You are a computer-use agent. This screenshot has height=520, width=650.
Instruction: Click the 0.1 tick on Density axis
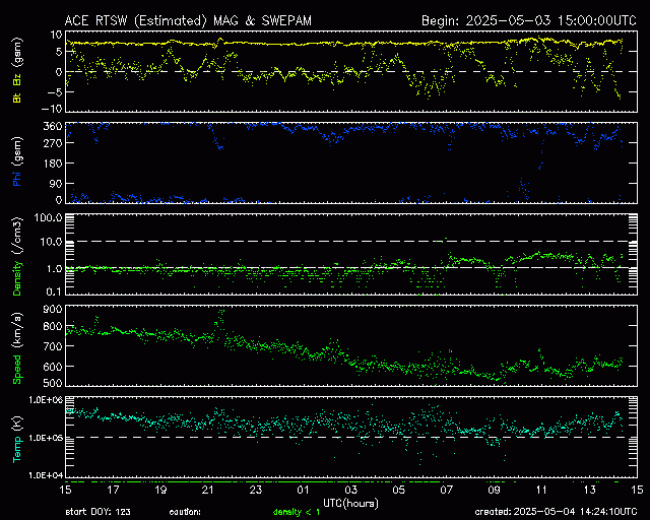[x=54, y=292]
